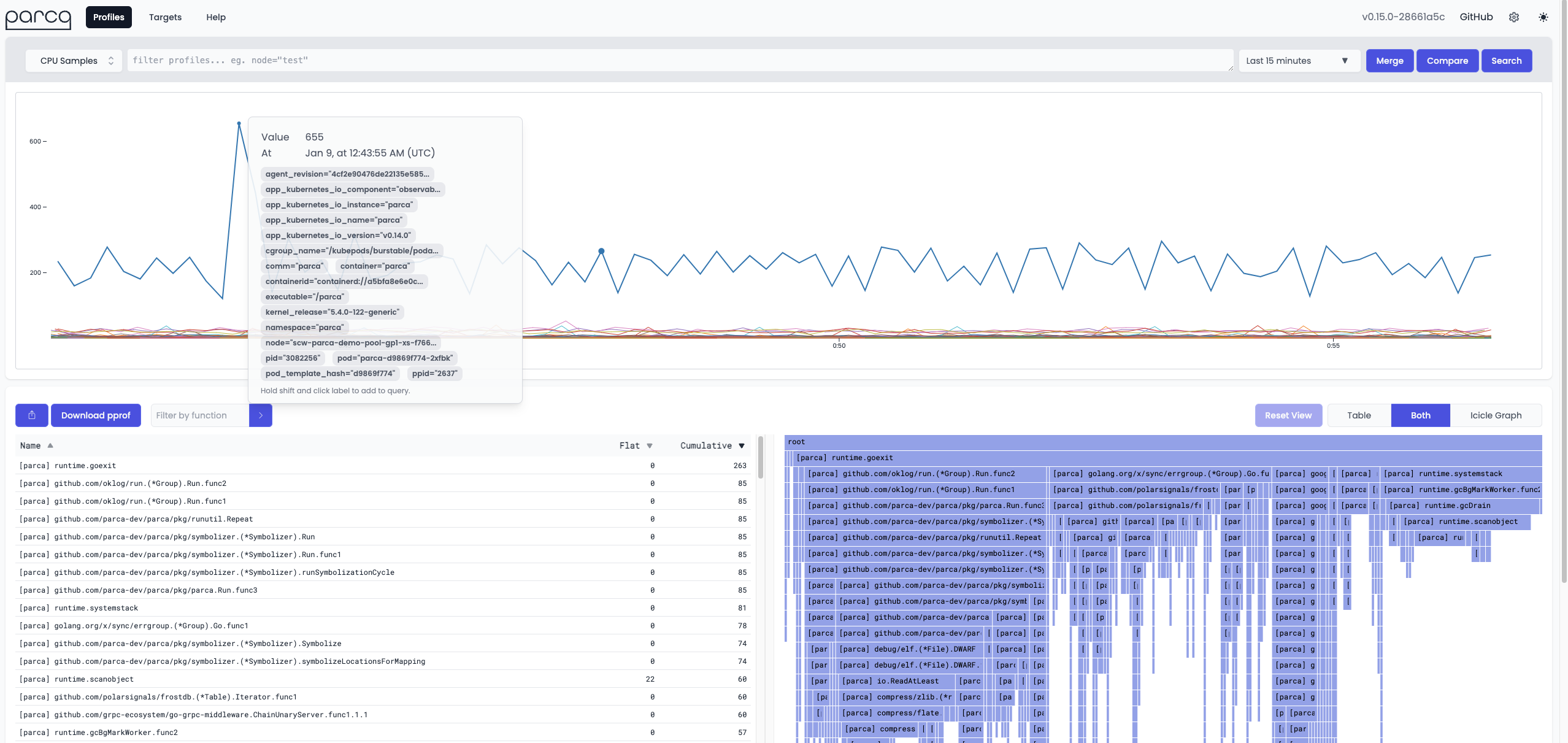This screenshot has width=1568, height=743.
Task: Click label comm="parca"
Action: (x=294, y=266)
